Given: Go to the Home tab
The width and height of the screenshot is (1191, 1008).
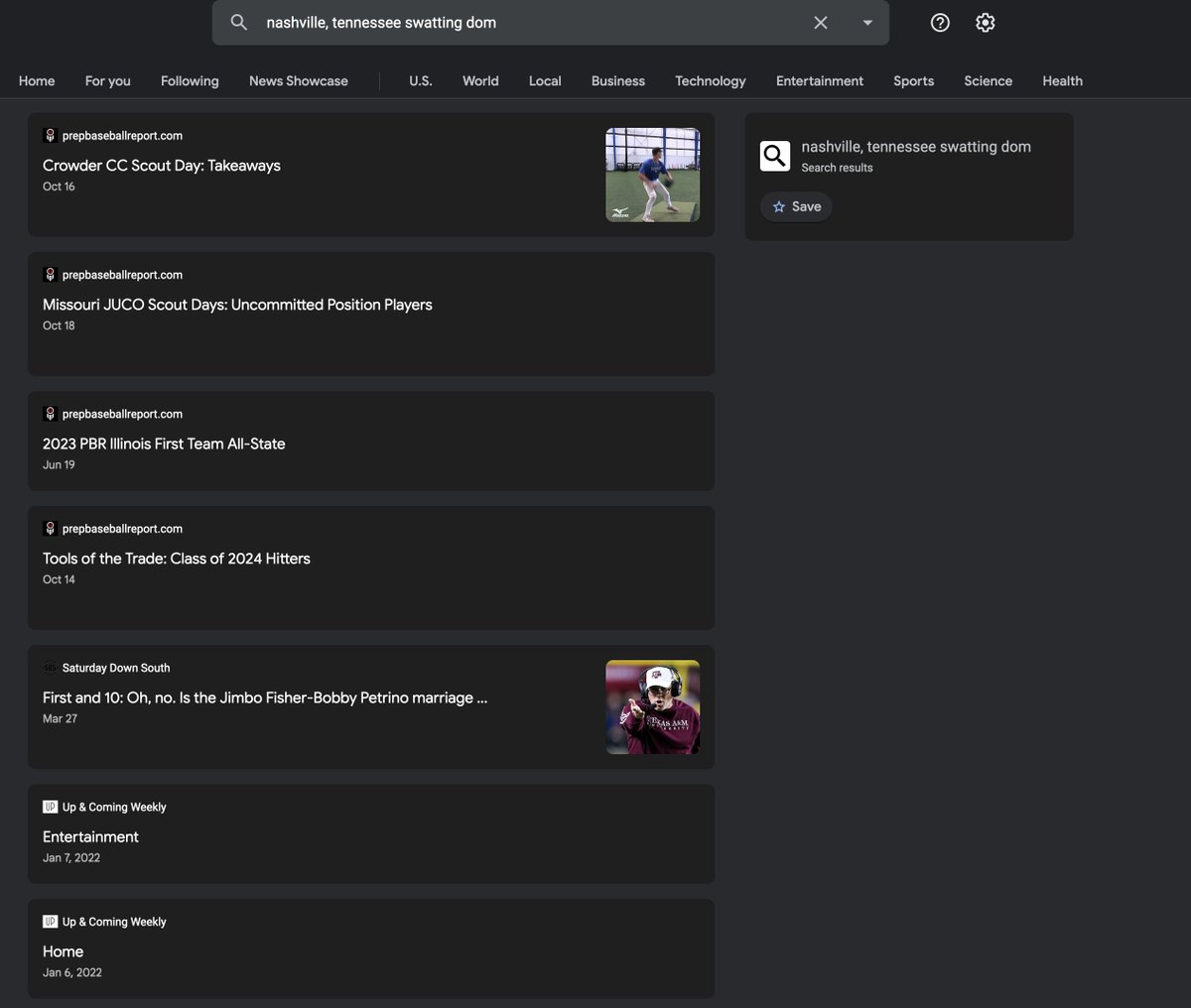Looking at the screenshot, I should click(37, 81).
